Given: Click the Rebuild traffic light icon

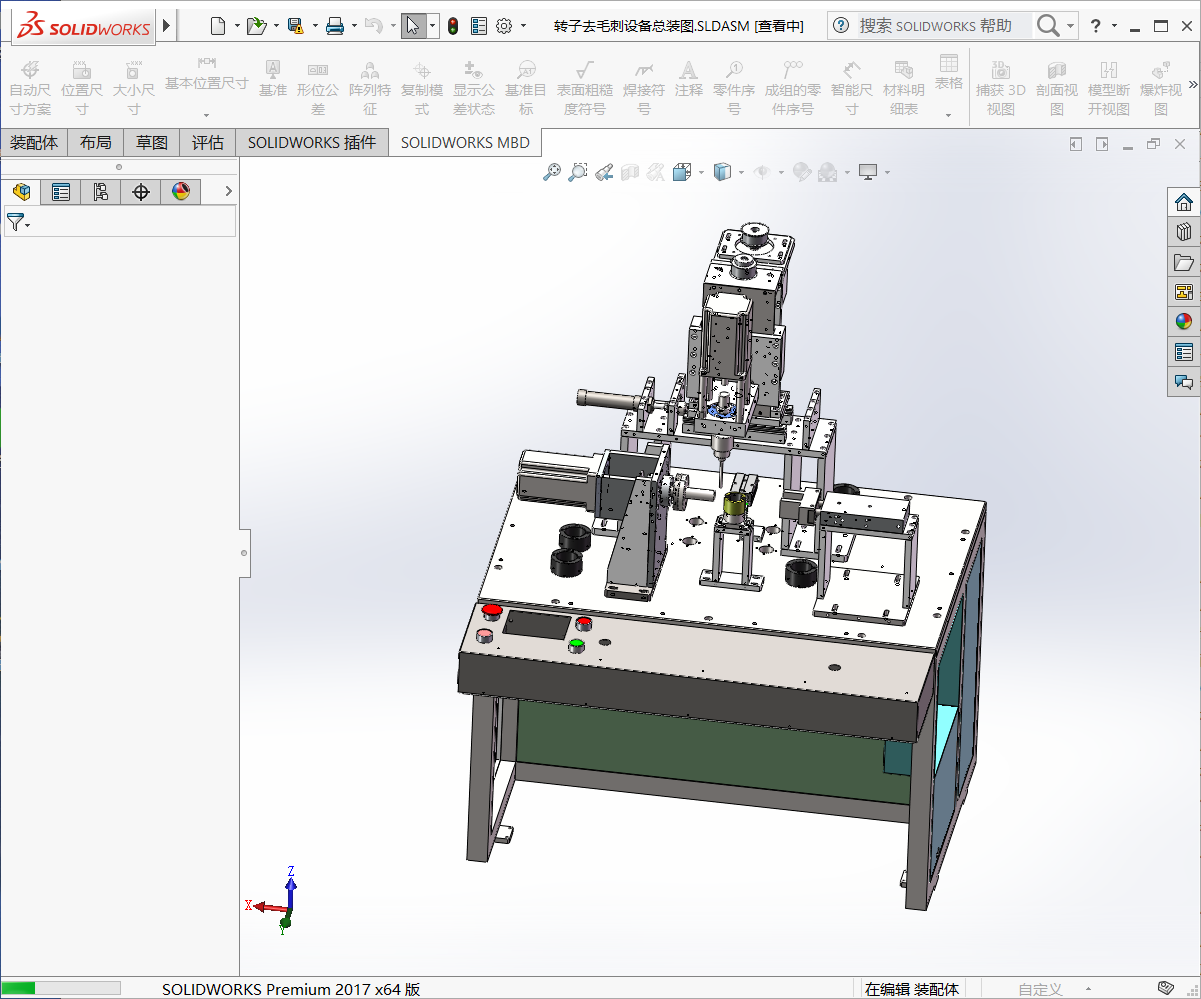Looking at the screenshot, I should [453, 26].
